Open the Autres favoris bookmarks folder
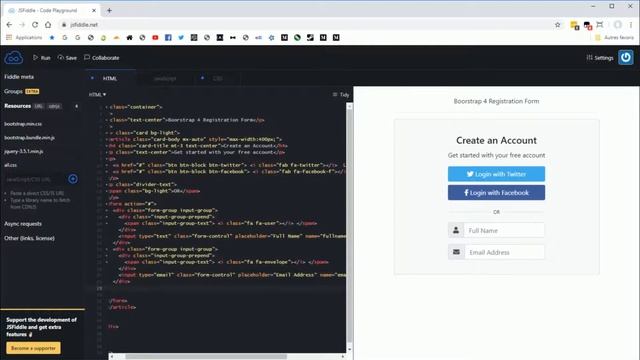This screenshot has width=640, height=360. [x=615, y=38]
